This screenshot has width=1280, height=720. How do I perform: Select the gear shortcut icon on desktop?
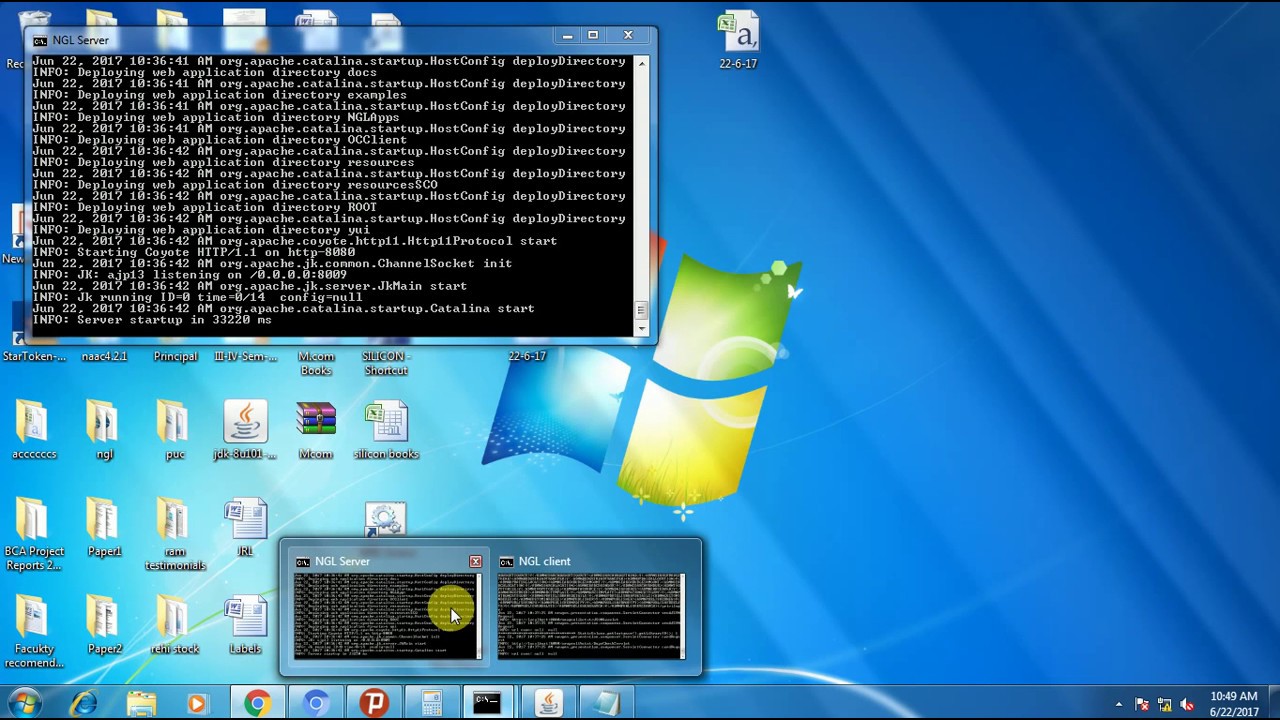(386, 520)
